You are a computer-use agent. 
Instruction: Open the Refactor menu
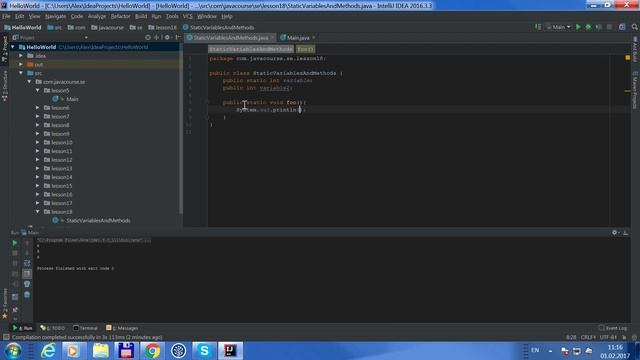[x=120, y=16]
